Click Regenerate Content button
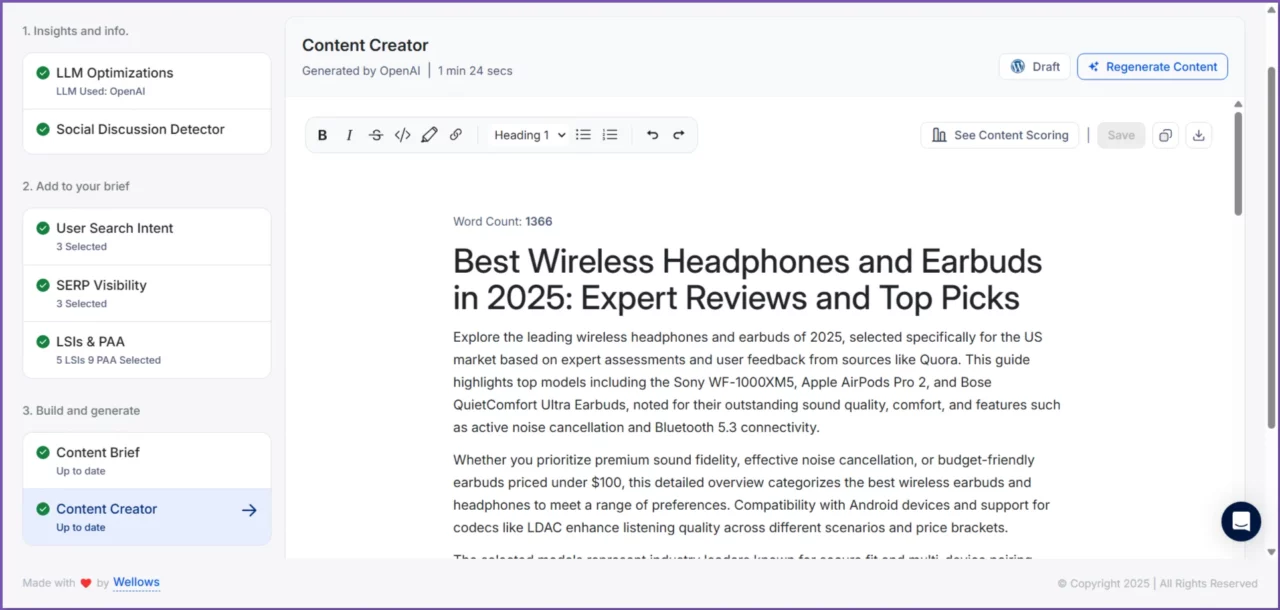Image resolution: width=1280 pixels, height=610 pixels. pyautogui.click(x=1152, y=67)
